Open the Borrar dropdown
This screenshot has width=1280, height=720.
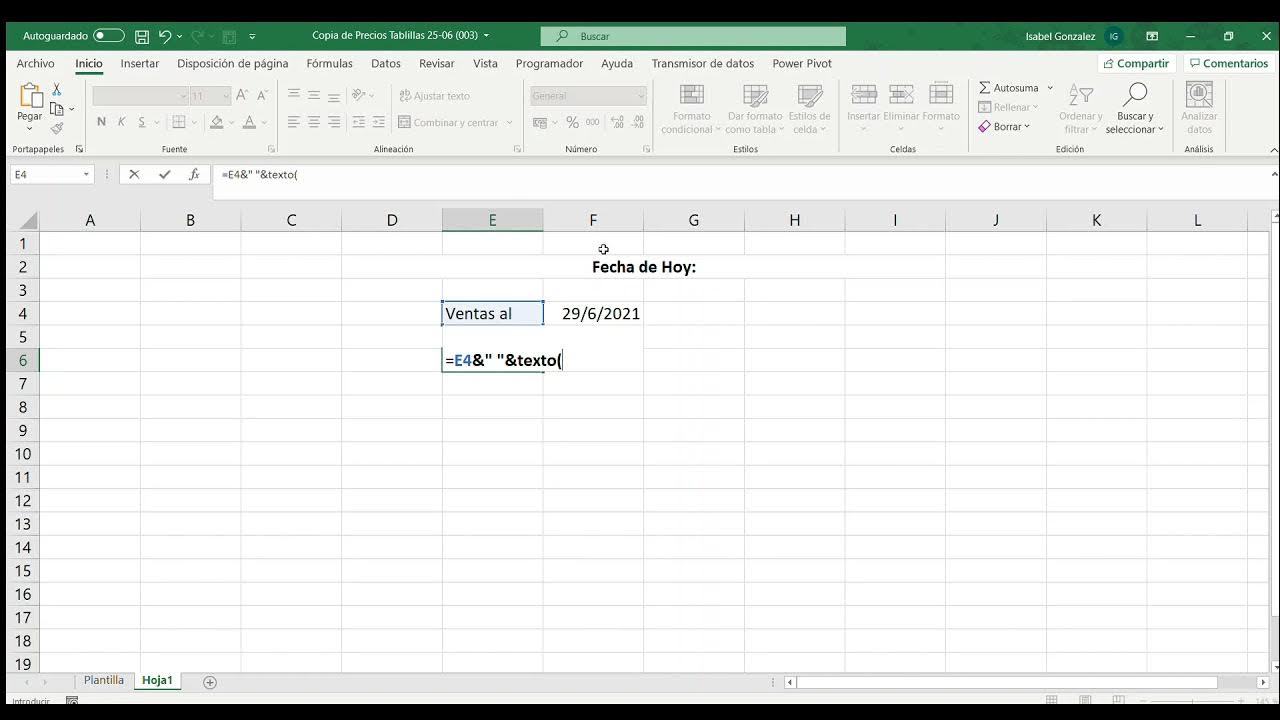coord(1004,127)
